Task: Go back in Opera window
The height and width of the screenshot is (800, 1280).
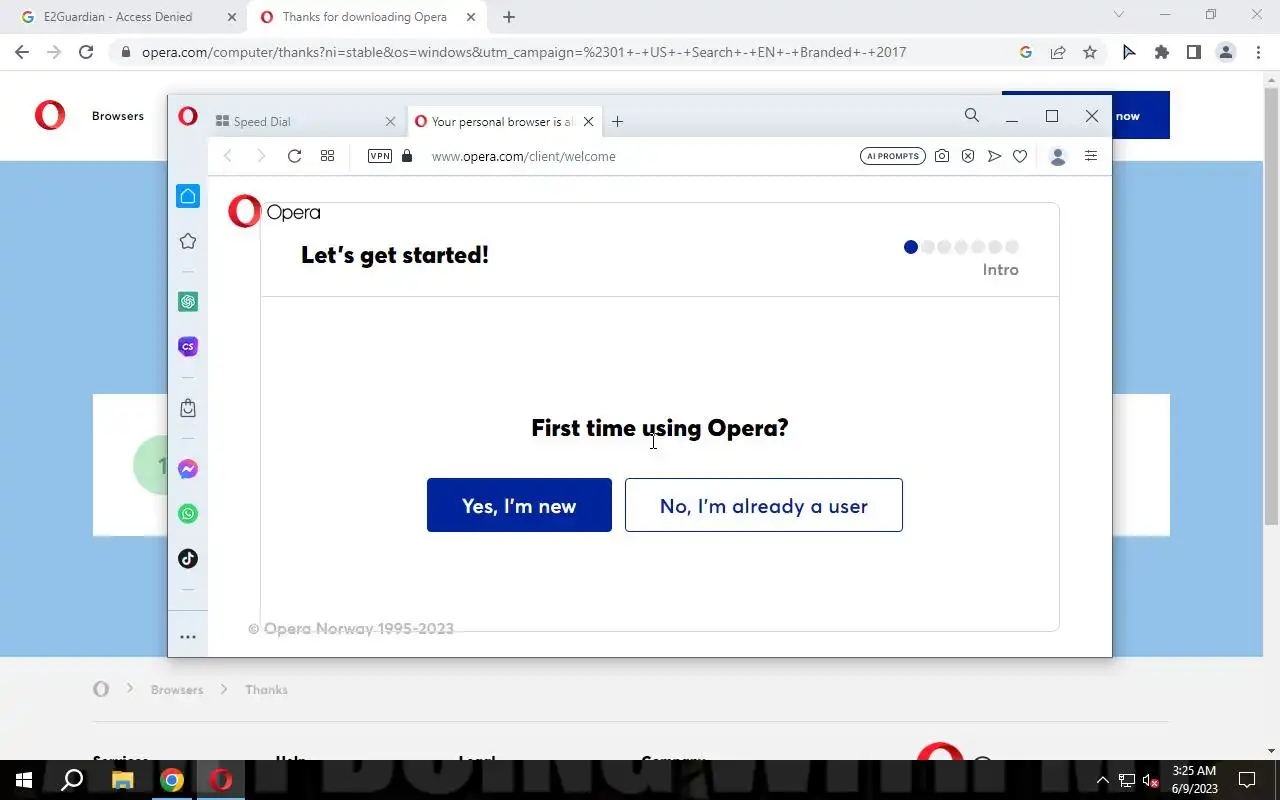Action: [x=228, y=156]
